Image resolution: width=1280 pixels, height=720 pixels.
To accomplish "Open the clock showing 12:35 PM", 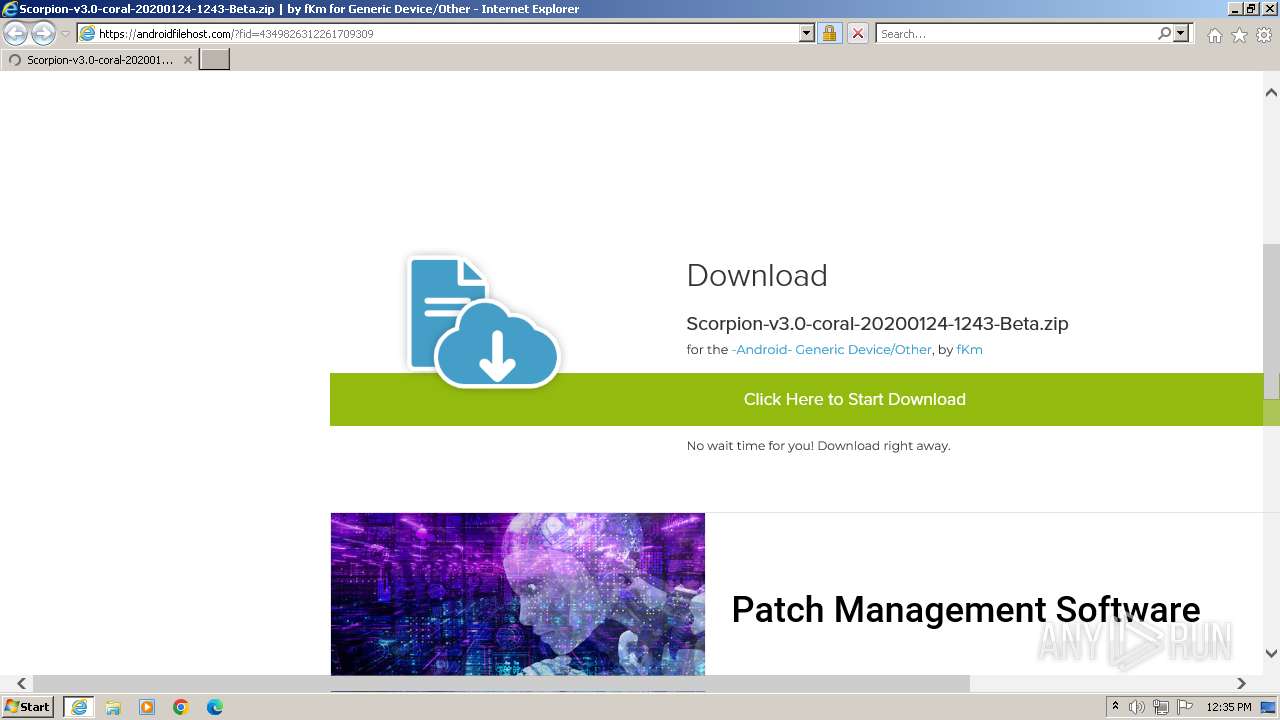I will tap(1229, 707).
